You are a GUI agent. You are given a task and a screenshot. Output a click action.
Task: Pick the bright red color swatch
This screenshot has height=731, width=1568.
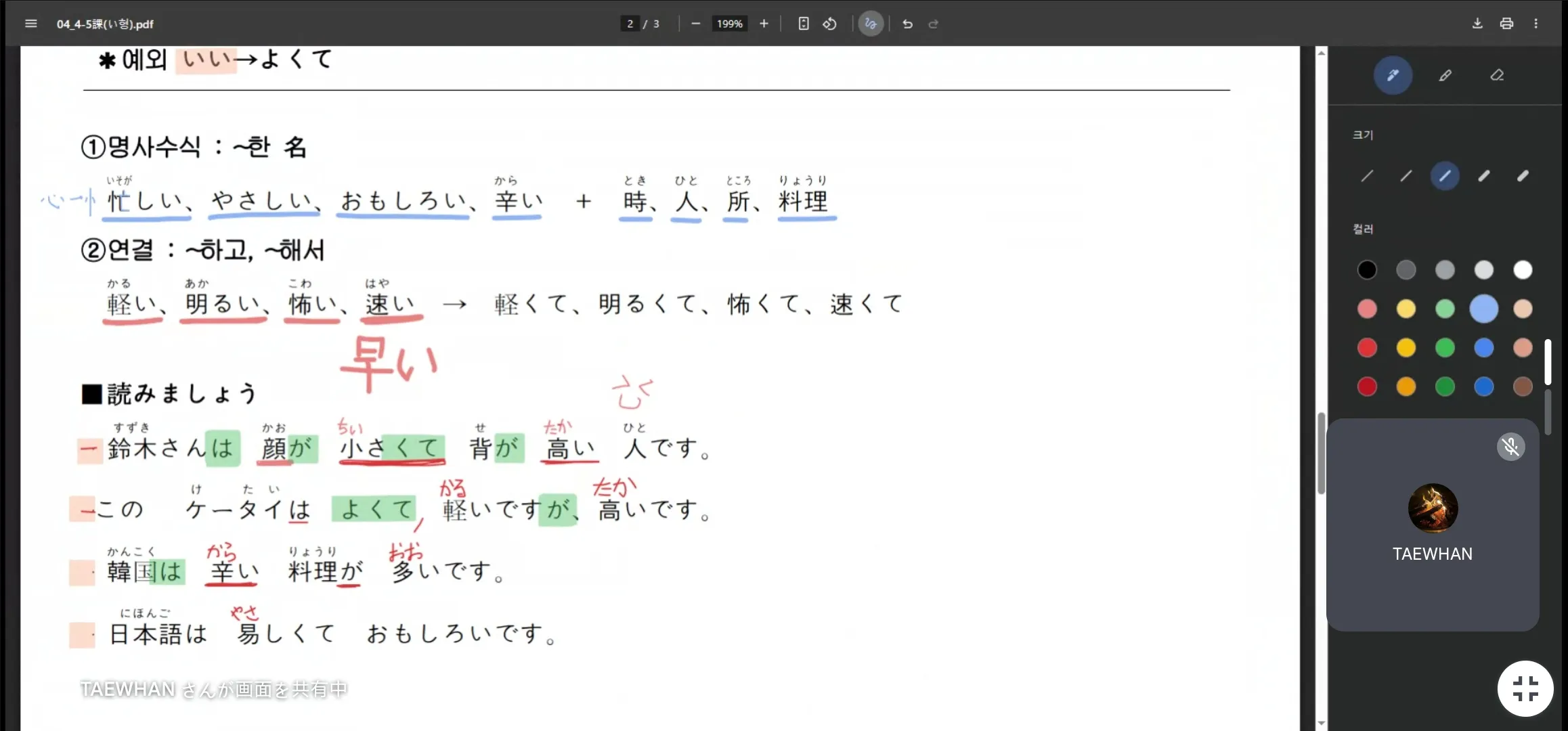point(1367,348)
